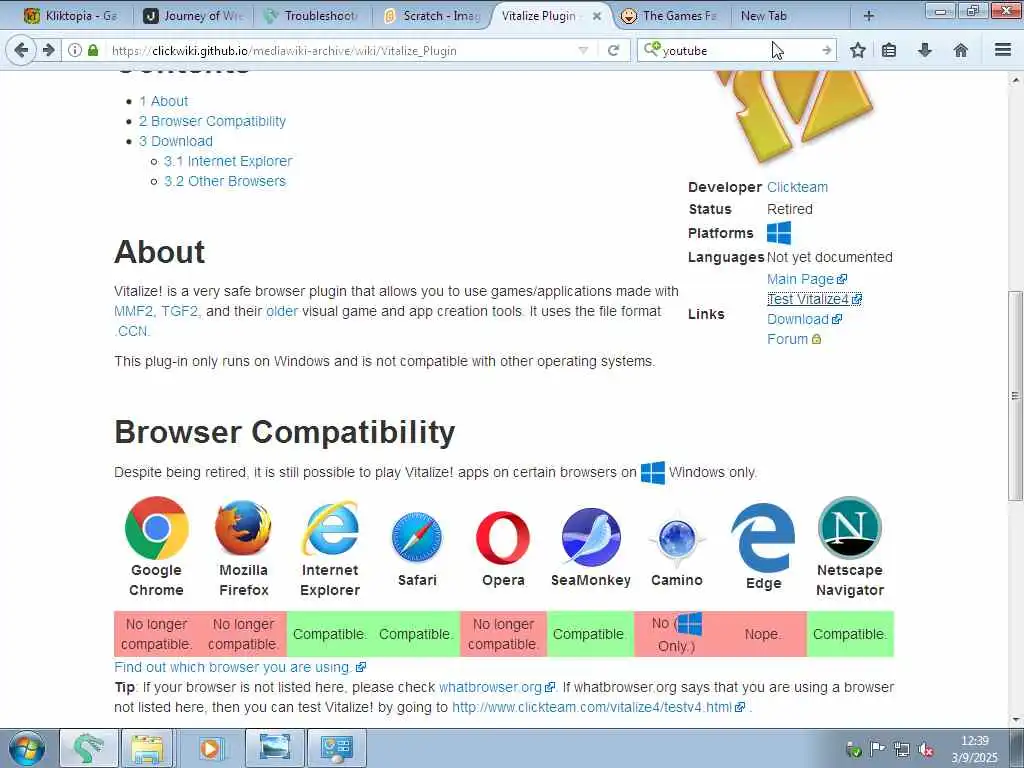Open the Windows Start orb
Viewport: 1024px width, 768px height.
[x=26, y=748]
